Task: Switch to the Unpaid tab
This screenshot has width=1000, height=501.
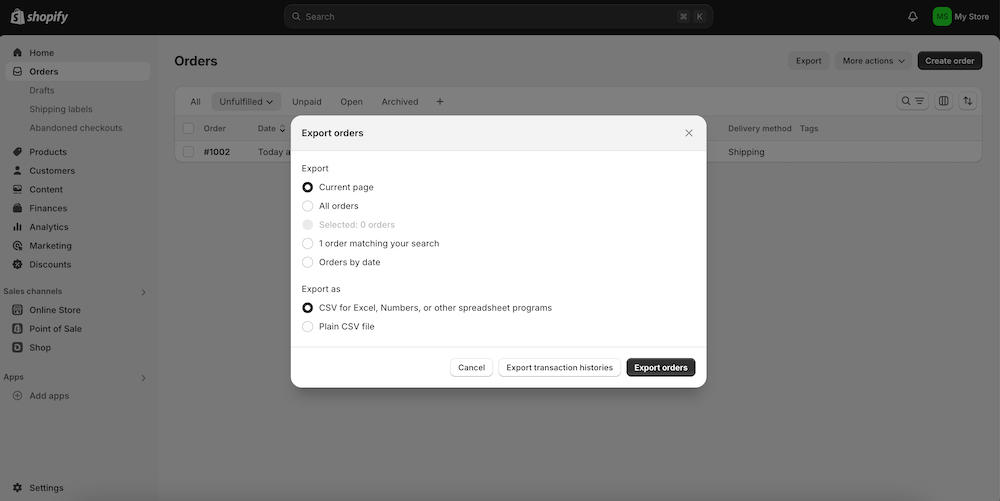Action: (307, 101)
